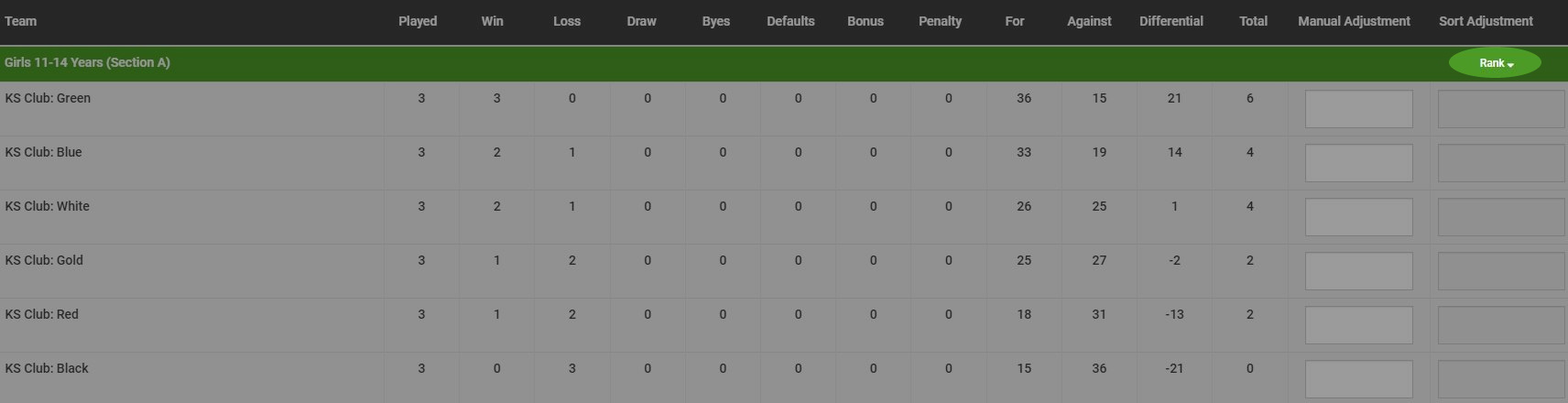Open the Rank dropdown button

pos(1495,63)
